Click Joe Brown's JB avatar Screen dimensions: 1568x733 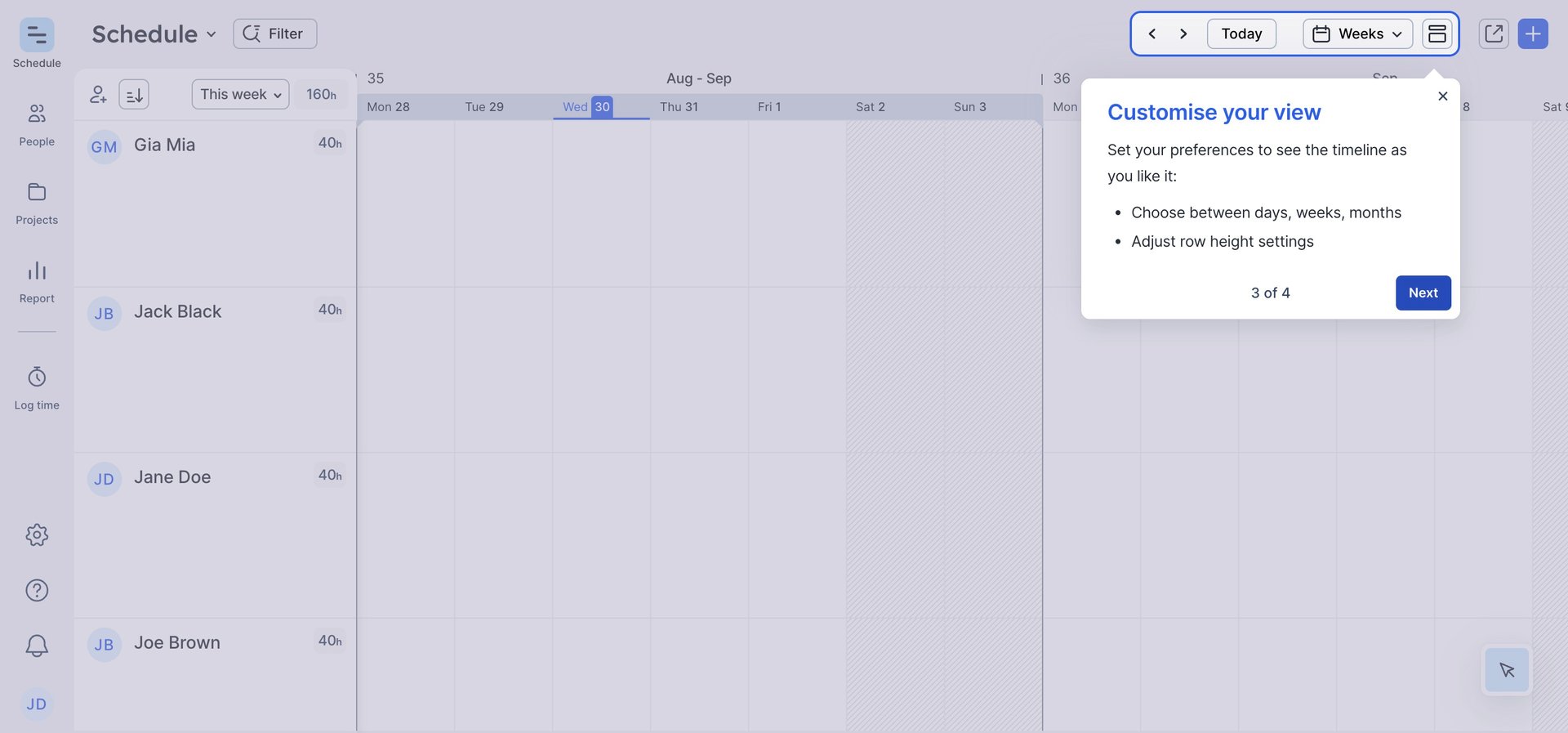(x=105, y=645)
